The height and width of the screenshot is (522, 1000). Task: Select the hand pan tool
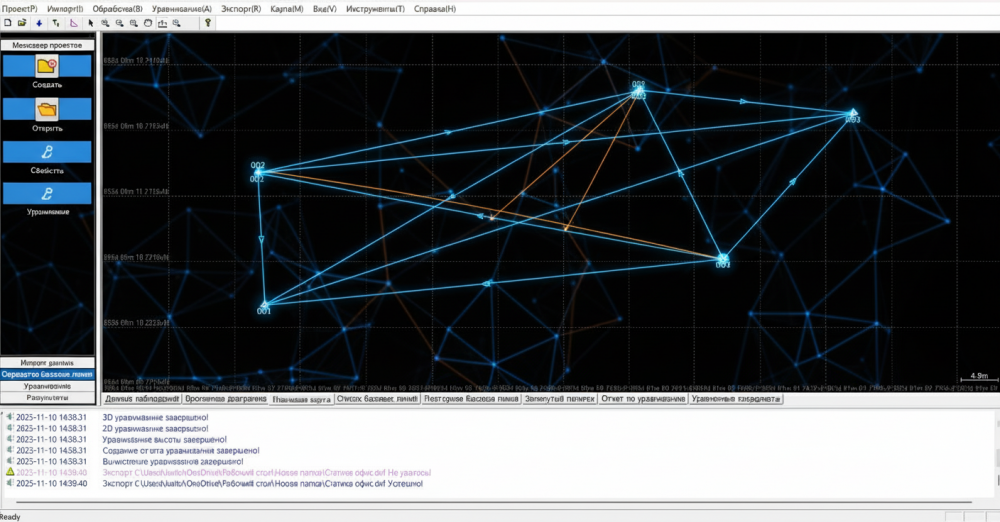click(148, 23)
